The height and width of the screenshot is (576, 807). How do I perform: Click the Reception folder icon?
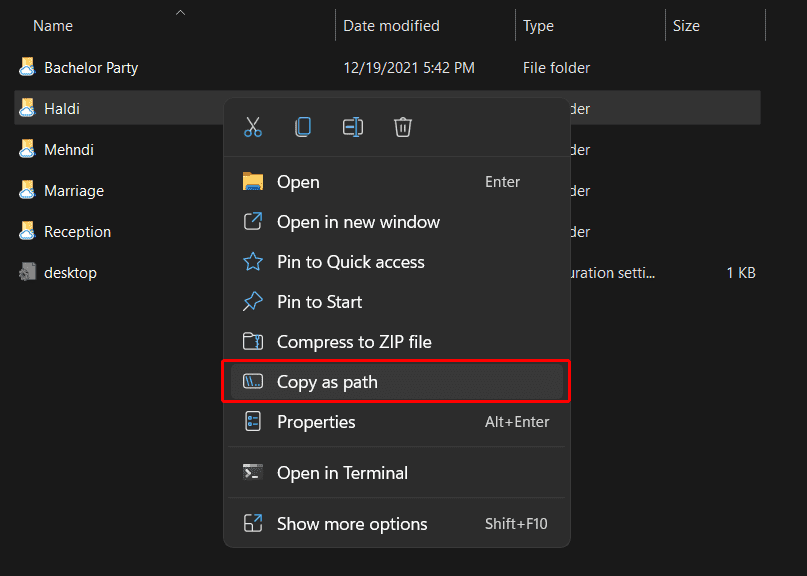27,231
